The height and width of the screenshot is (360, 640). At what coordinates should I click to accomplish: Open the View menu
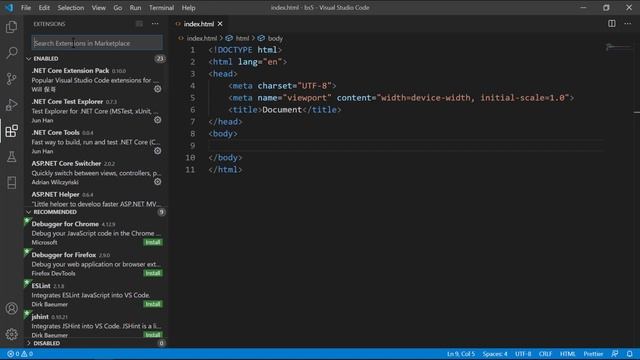coord(98,8)
